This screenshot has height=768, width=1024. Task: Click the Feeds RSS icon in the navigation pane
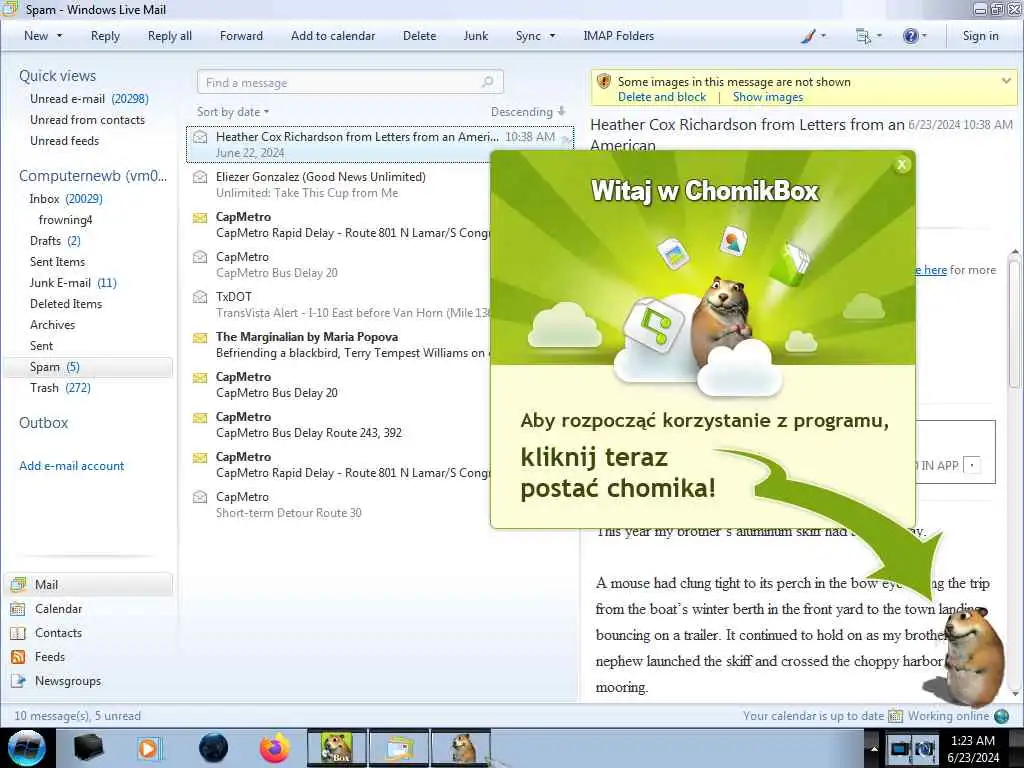tap(18, 657)
